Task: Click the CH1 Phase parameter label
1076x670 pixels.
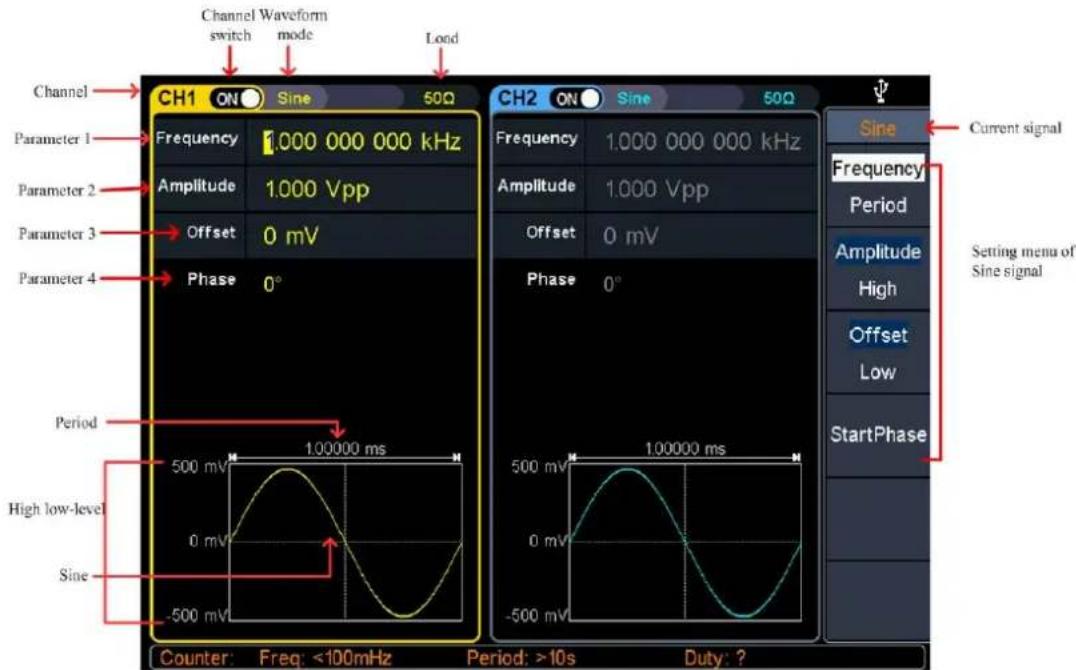Action: [x=211, y=279]
